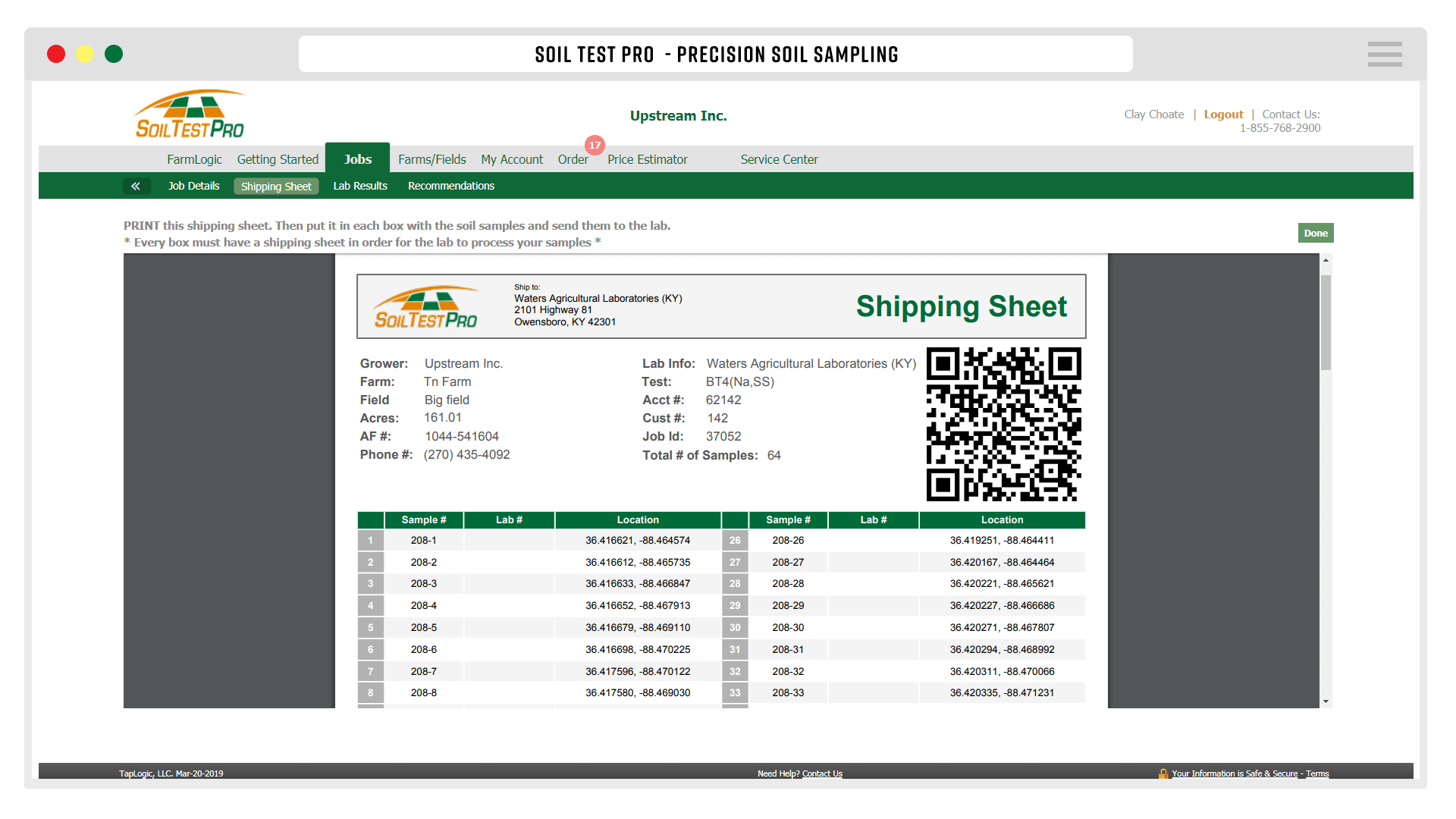
Task: Click the Done button
Action: click(1315, 233)
